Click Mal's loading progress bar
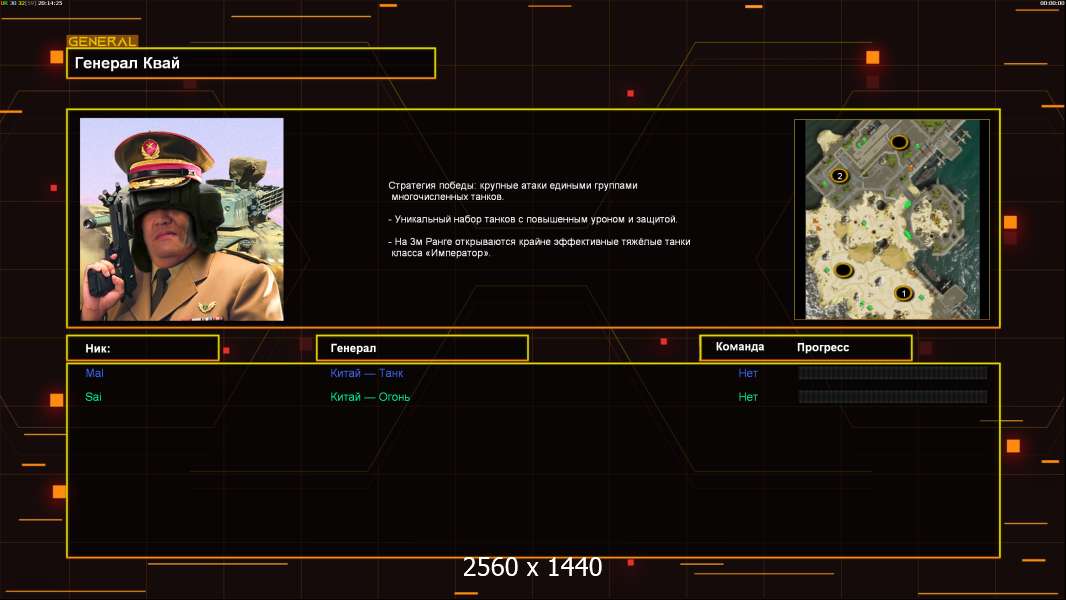Viewport: 1066px width, 600px height. [892, 373]
